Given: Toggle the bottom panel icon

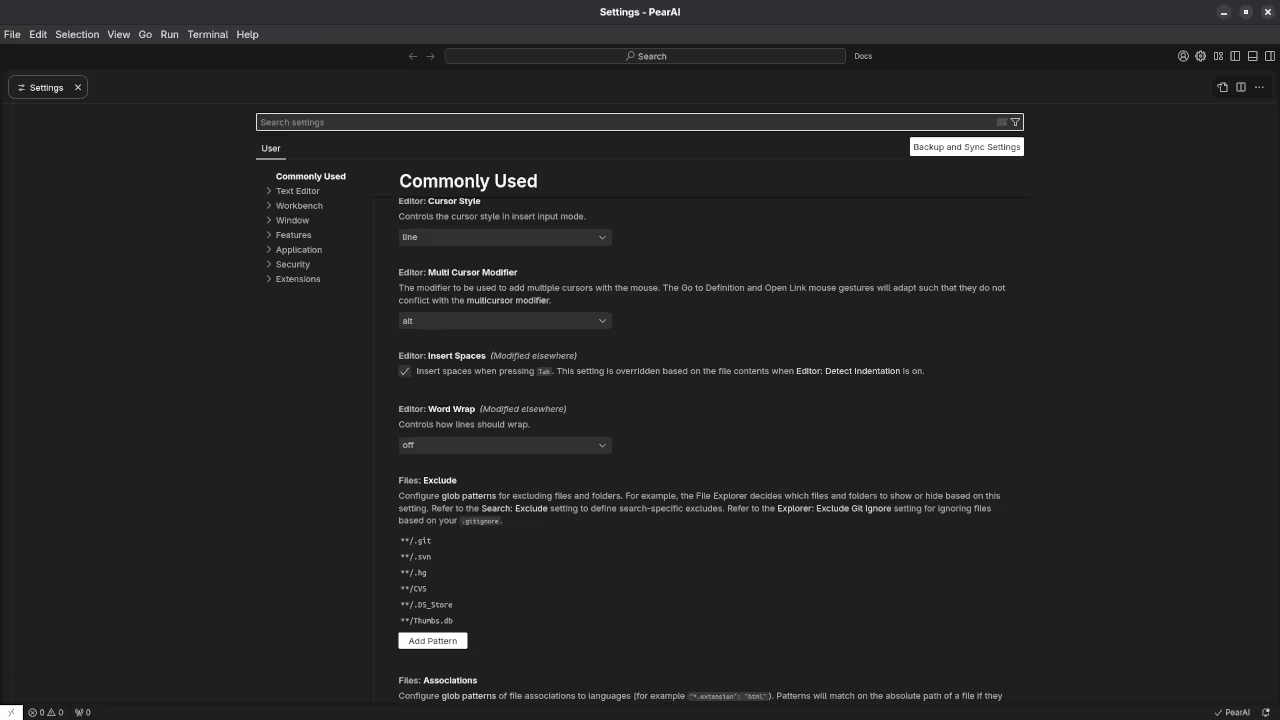Looking at the screenshot, I should [1252, 56].
